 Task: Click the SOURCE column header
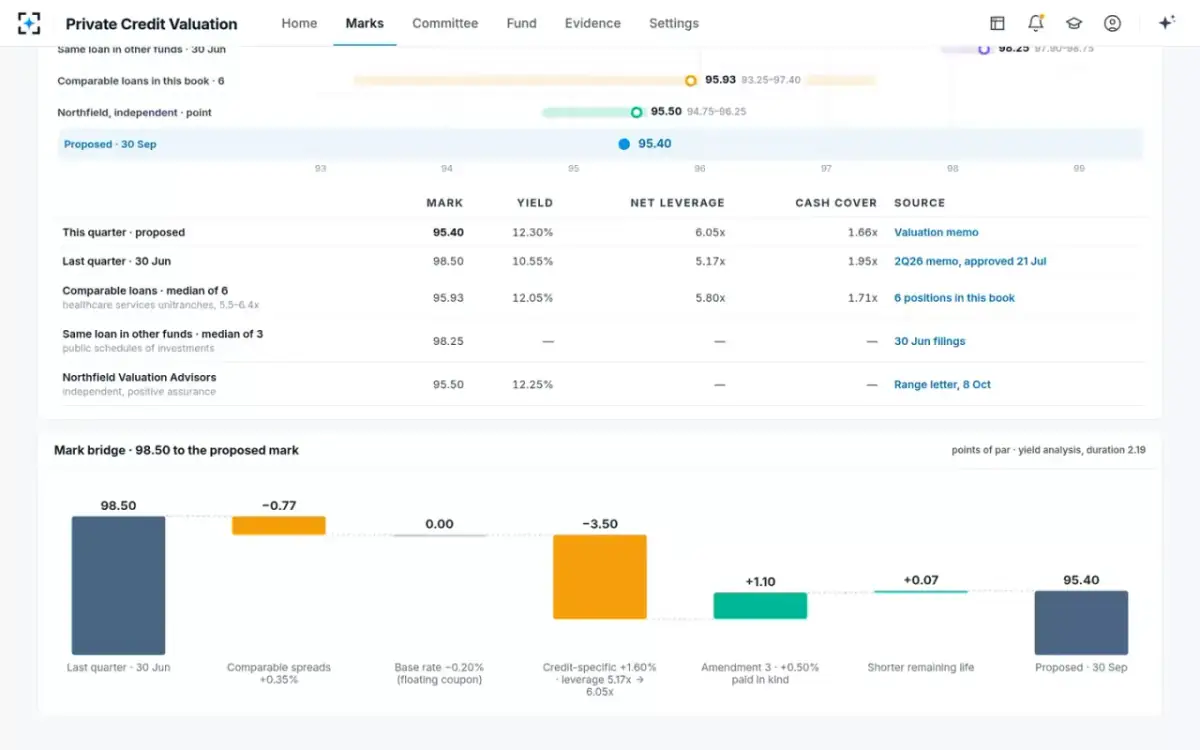(x=920, y=203)
